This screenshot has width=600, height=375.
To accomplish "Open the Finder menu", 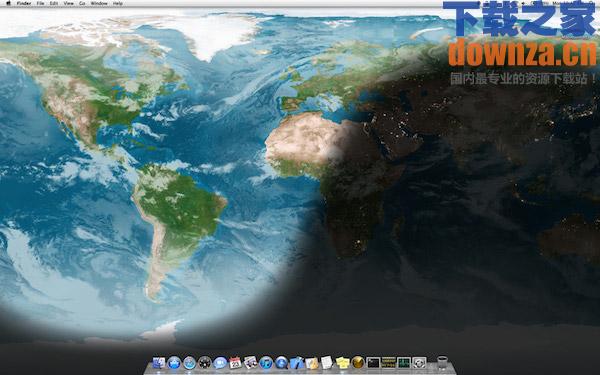I will pos(24,3).
